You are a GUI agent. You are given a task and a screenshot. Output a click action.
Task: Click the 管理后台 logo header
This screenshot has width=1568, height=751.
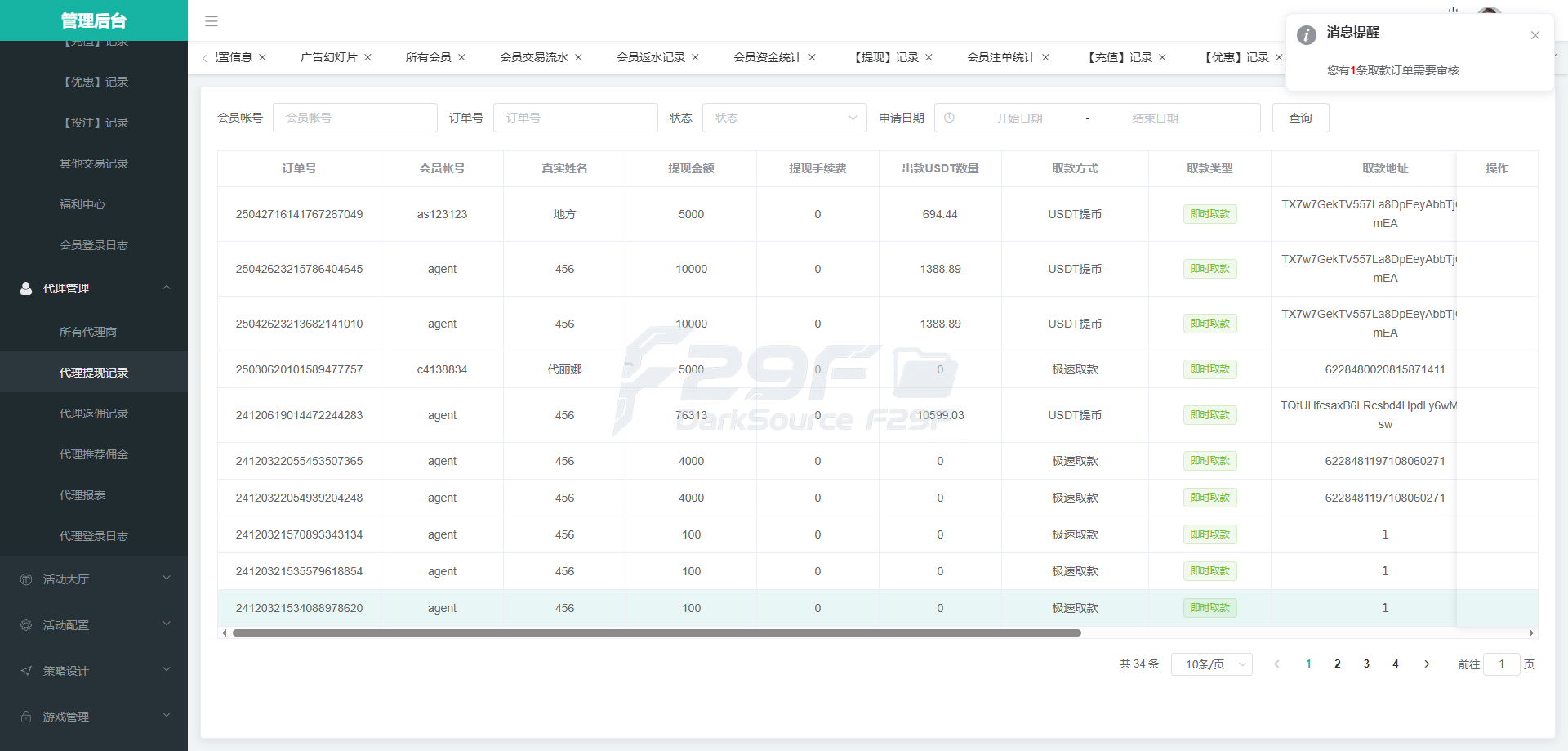(94, 20)
